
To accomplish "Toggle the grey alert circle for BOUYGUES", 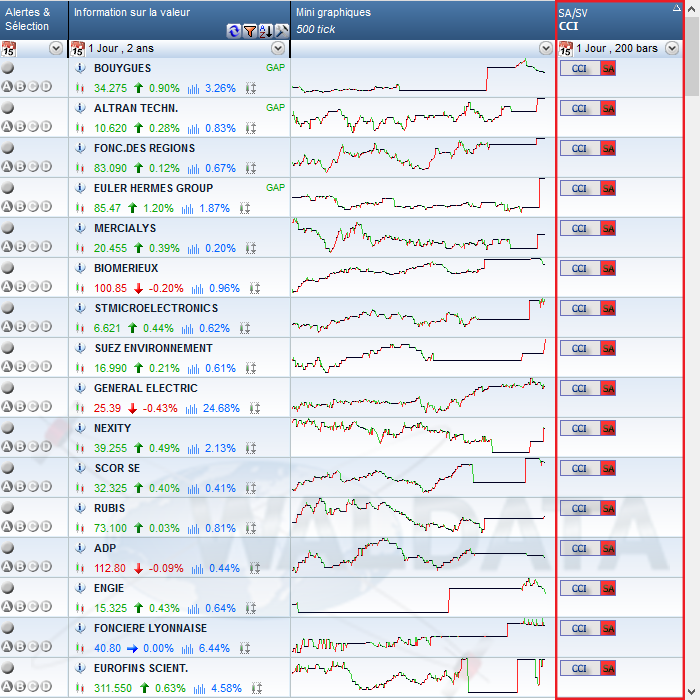I will tap(8, 68).
